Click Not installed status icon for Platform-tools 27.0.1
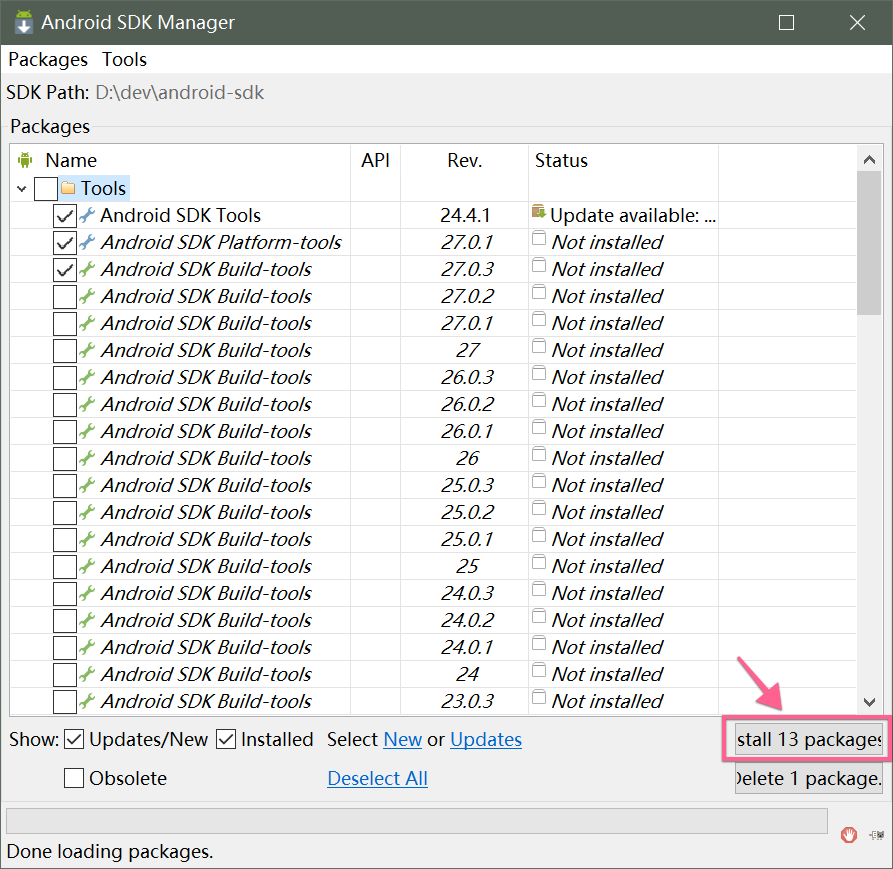This screenshot has width=893, height=869. (539, 238)
